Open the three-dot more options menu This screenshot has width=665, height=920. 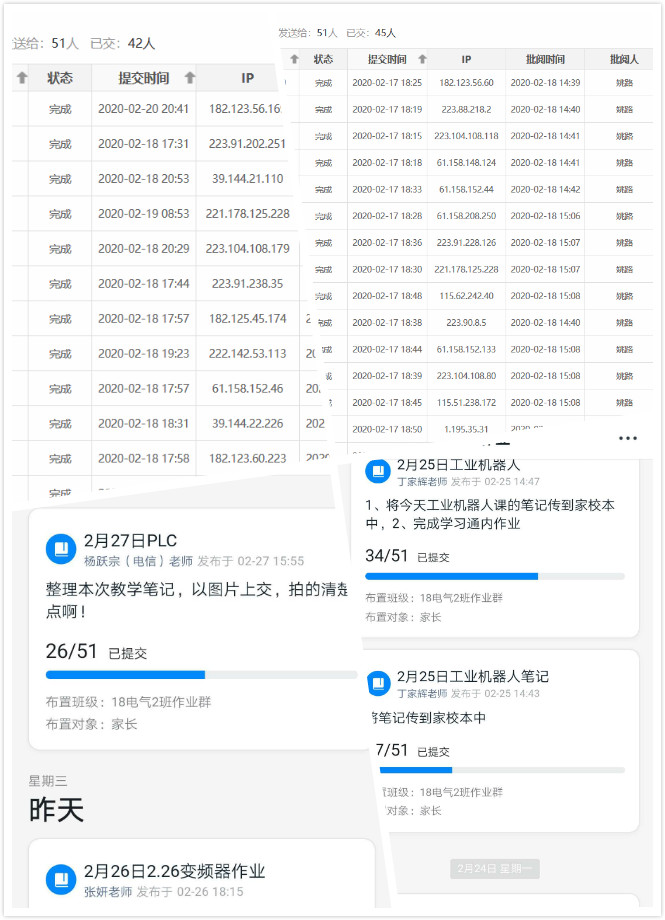pos(627,438)
